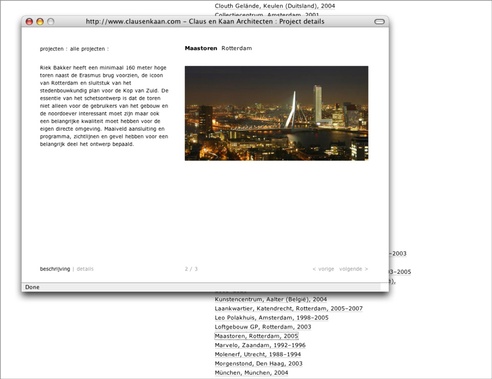The image size is (492, 379).
Task: Select the 'beschrijving' tab
Action: coord(55,269)
